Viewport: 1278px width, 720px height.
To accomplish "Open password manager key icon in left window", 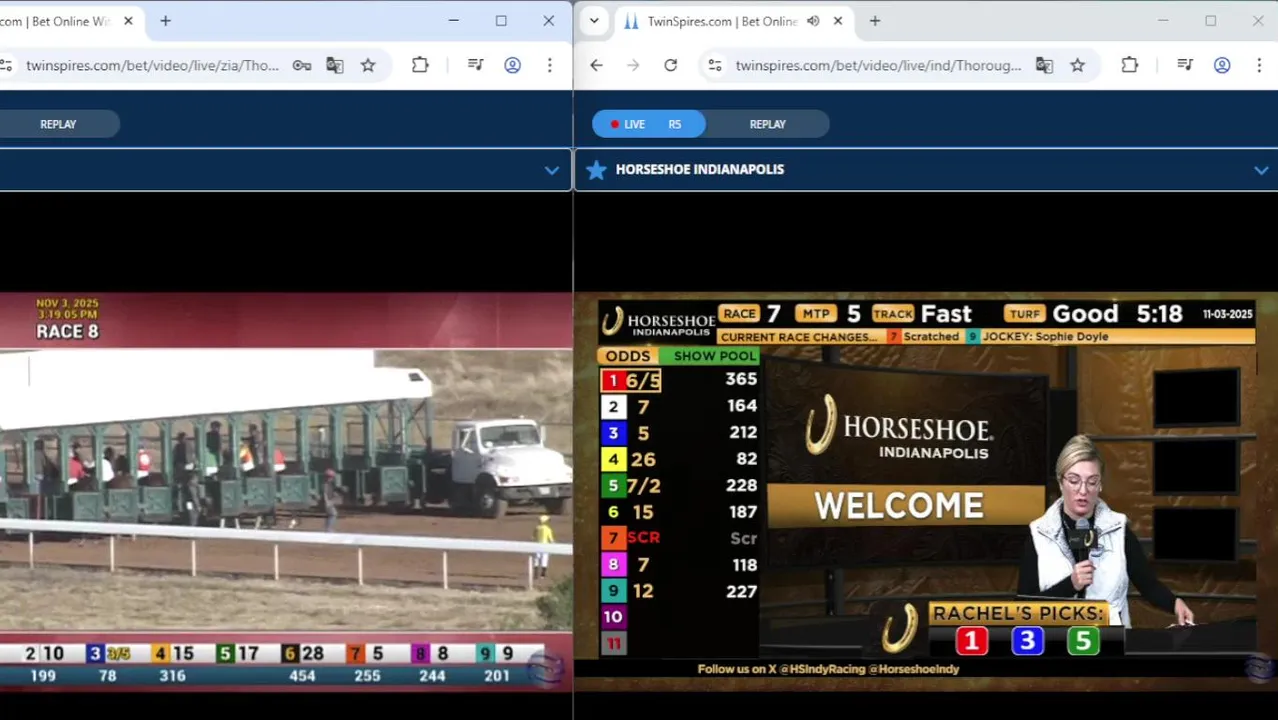I will tap(301, 65).
